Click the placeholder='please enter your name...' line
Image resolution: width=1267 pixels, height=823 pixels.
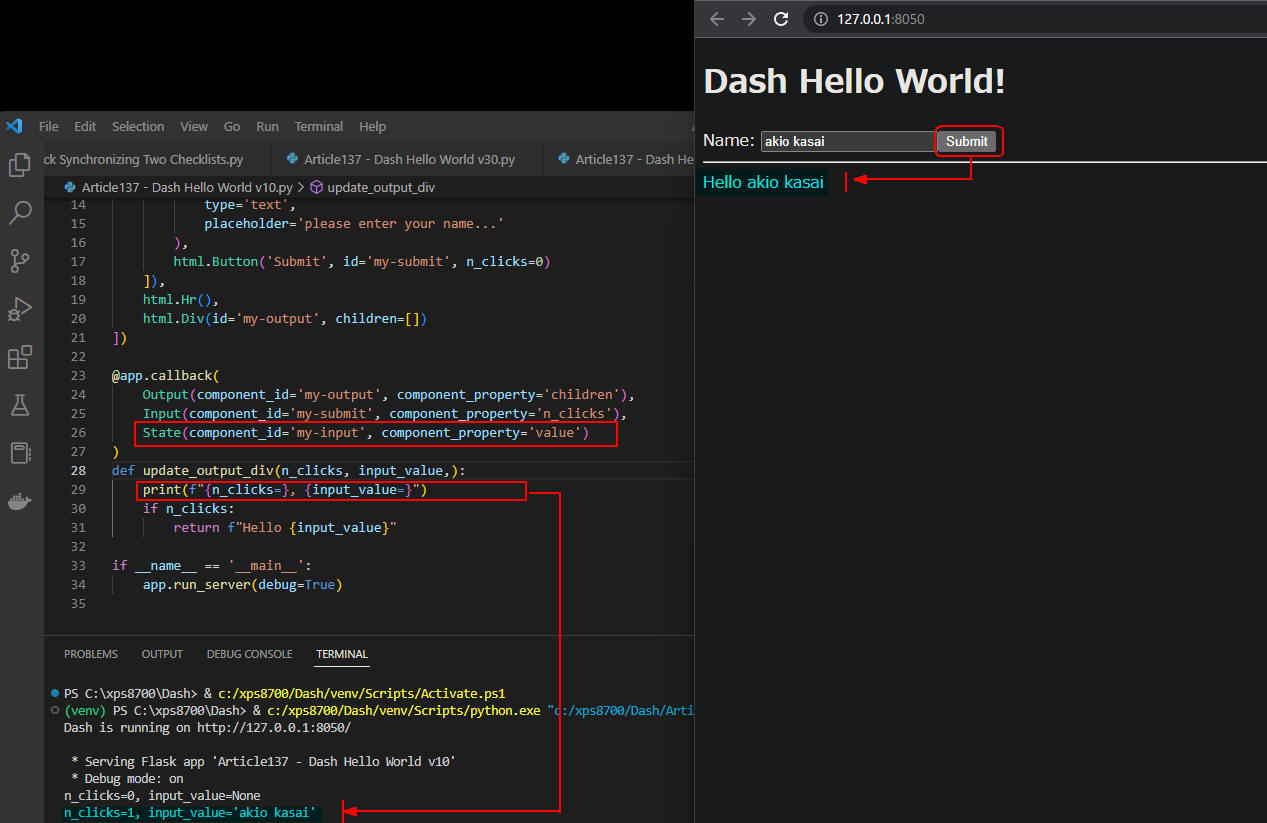pos(354,223)
